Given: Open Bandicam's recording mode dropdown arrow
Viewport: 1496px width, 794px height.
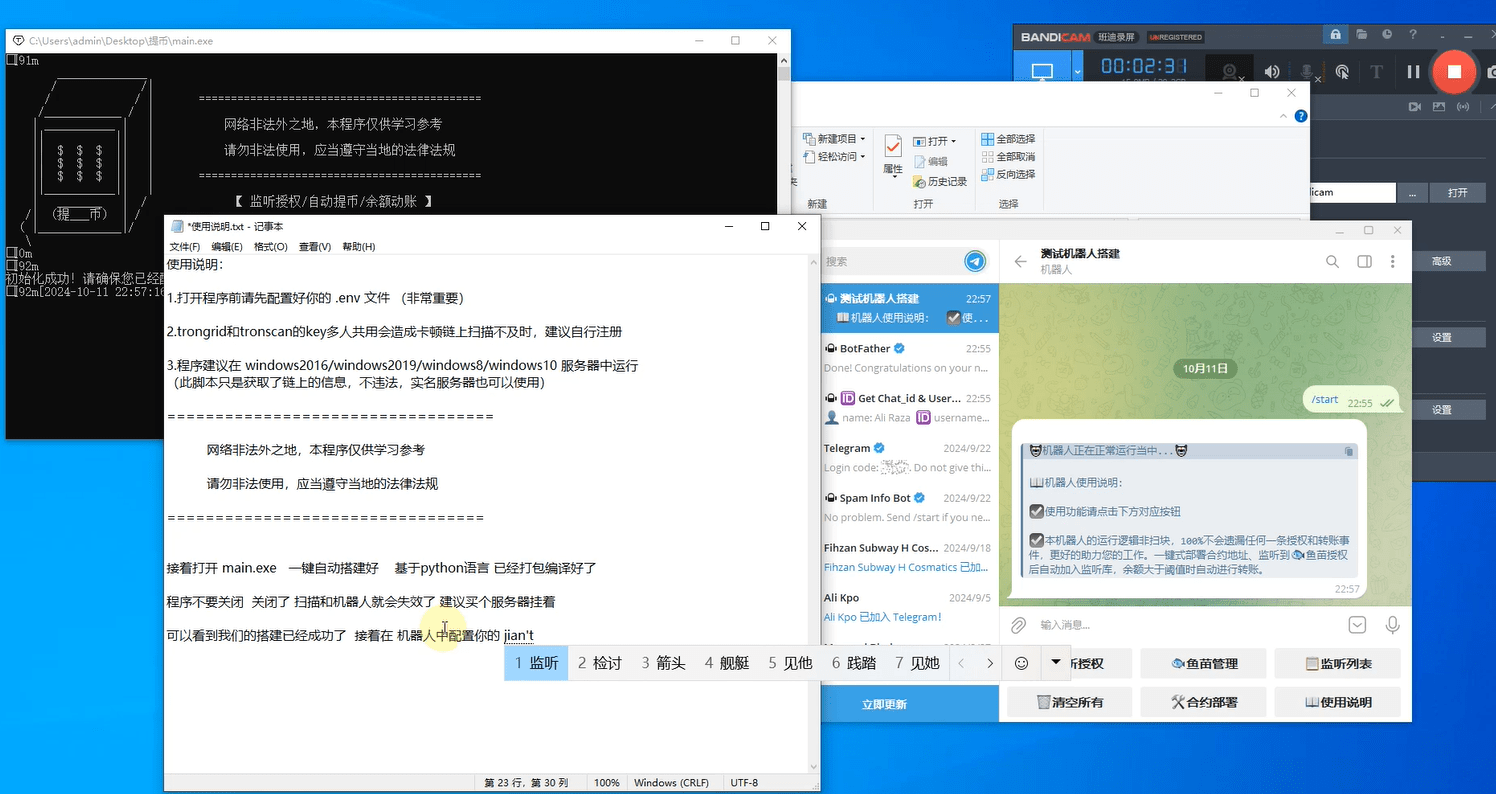Looking at the screenshot, I should pos(1077,72).
